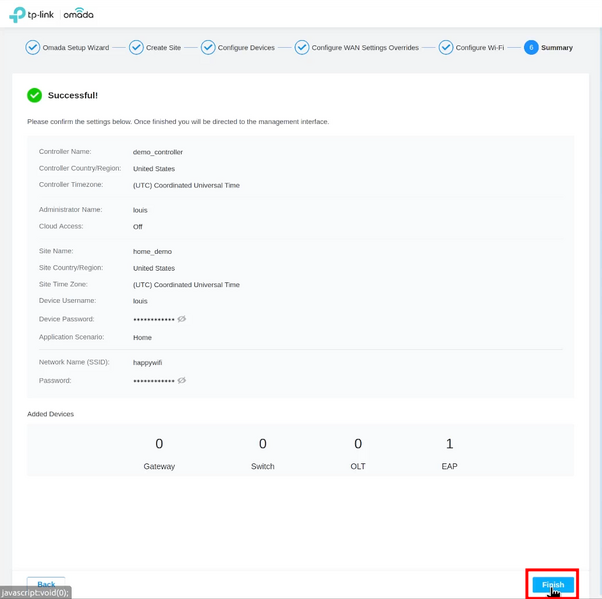Click the Device Password masked dots
This screenshot has height=599, width=602.
click(x=154, y=319)
